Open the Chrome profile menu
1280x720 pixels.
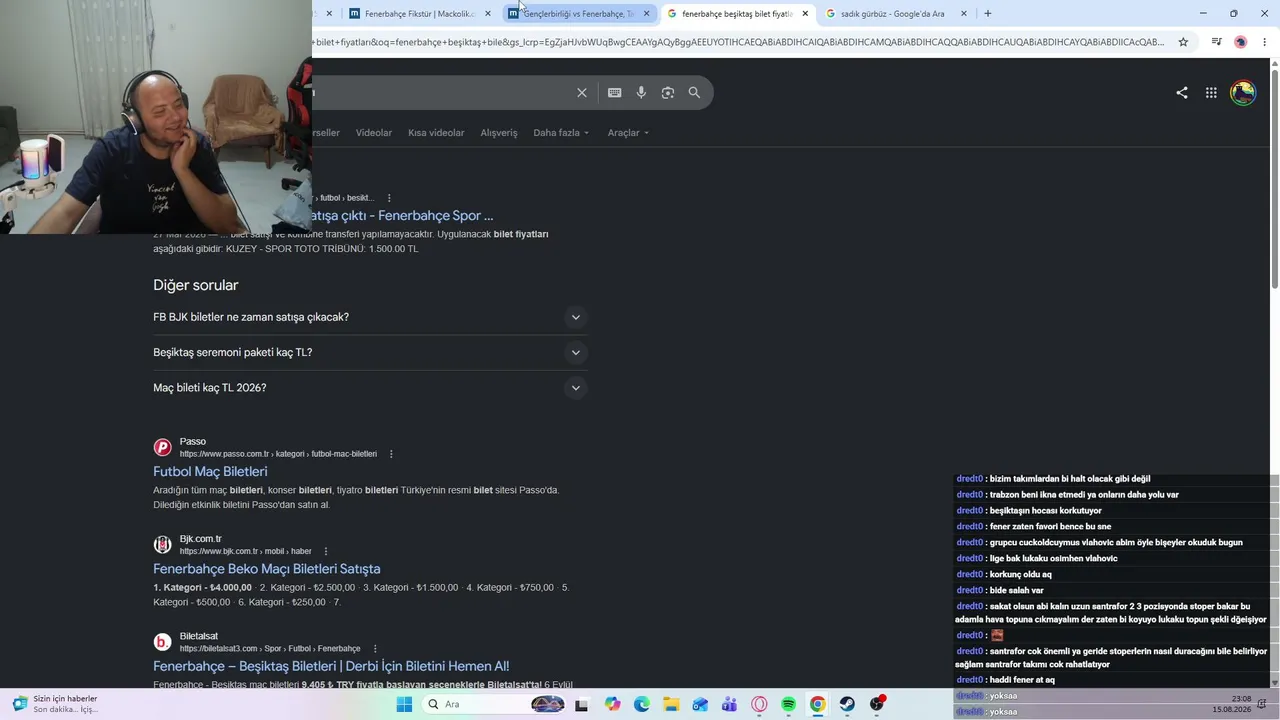pyautogui.click(x=1241, y=42)
